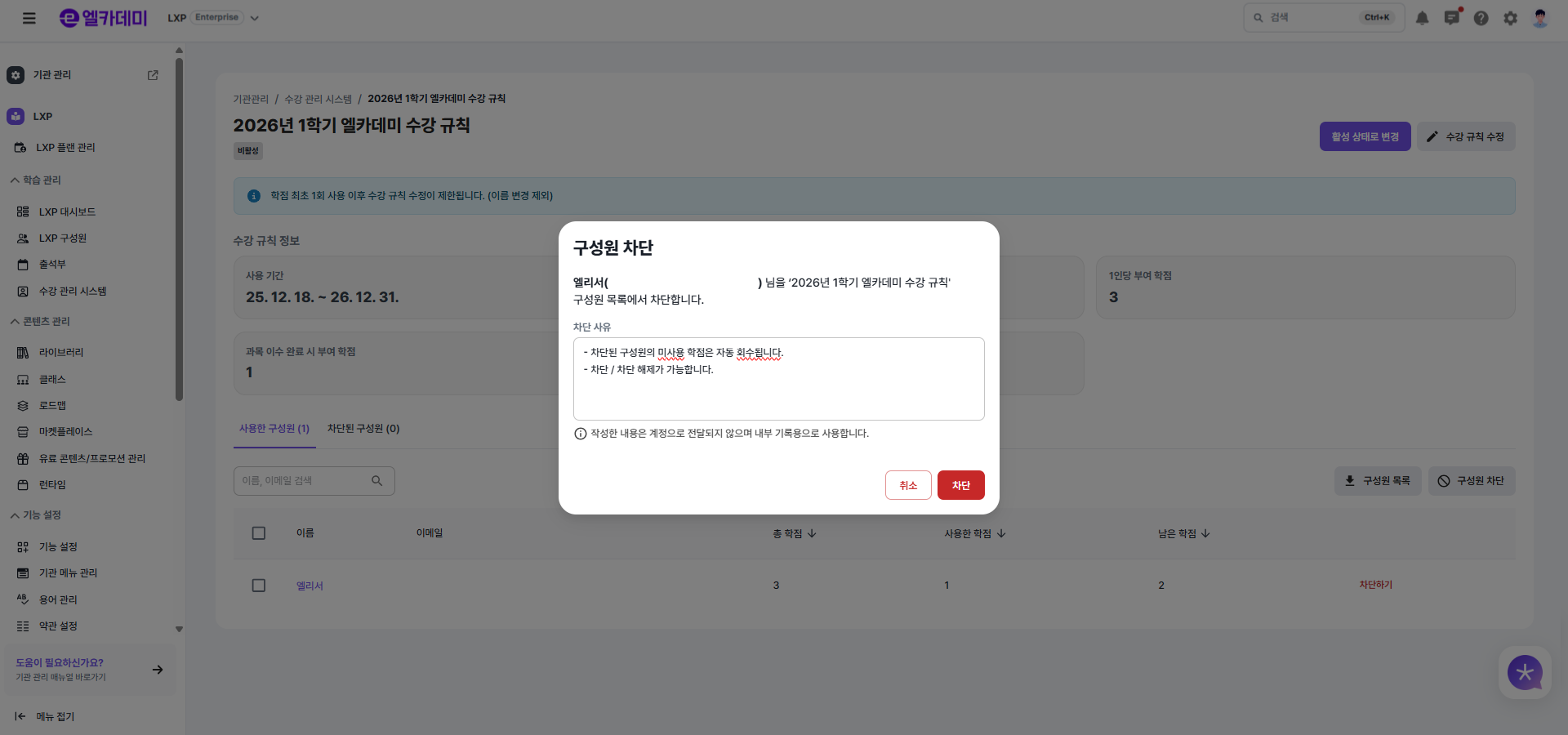
Task: Check the checkbox next to 엘리서
Action: [259, 585]
